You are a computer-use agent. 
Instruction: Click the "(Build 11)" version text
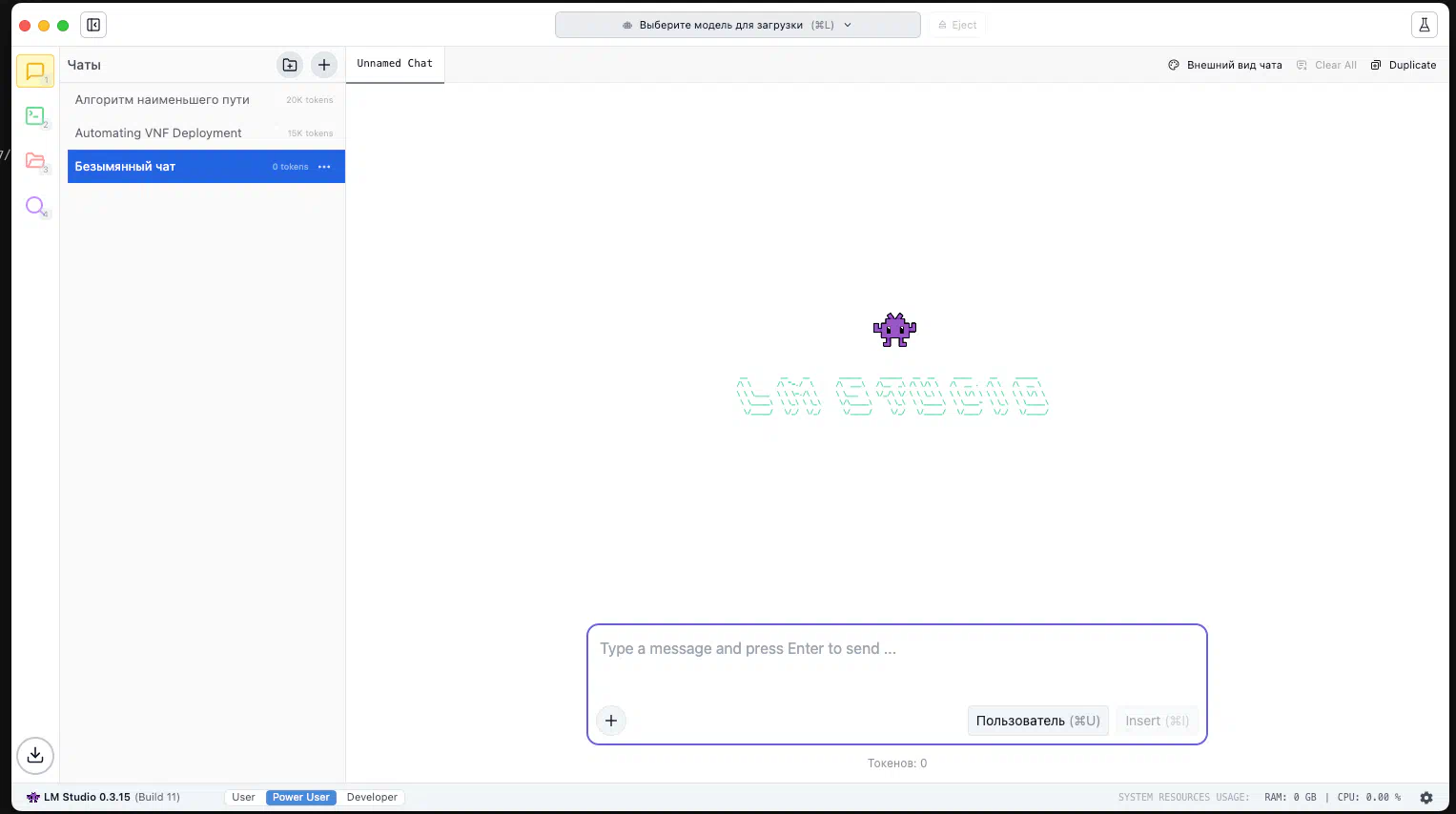coord(157,798)
